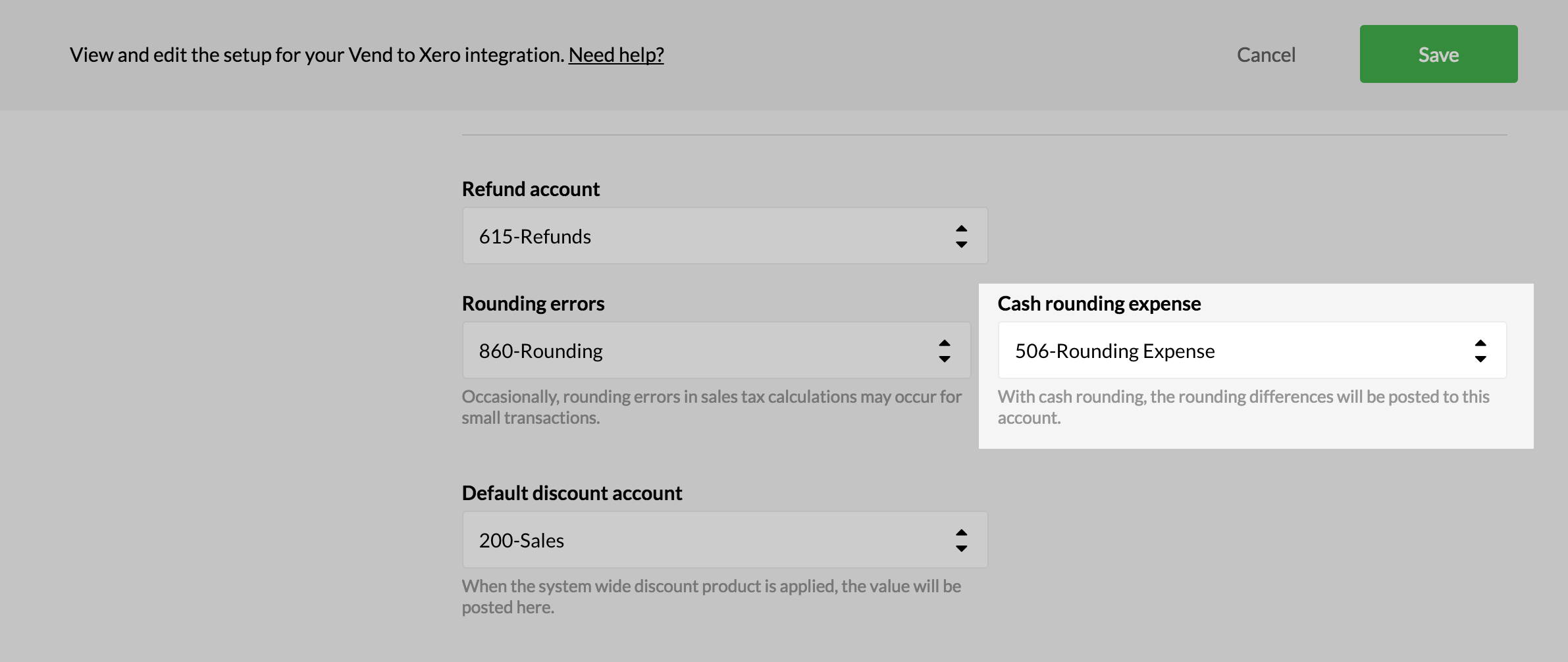Select the Cash rounding expense label
1568x662 pixels.
click(1099, 303)
